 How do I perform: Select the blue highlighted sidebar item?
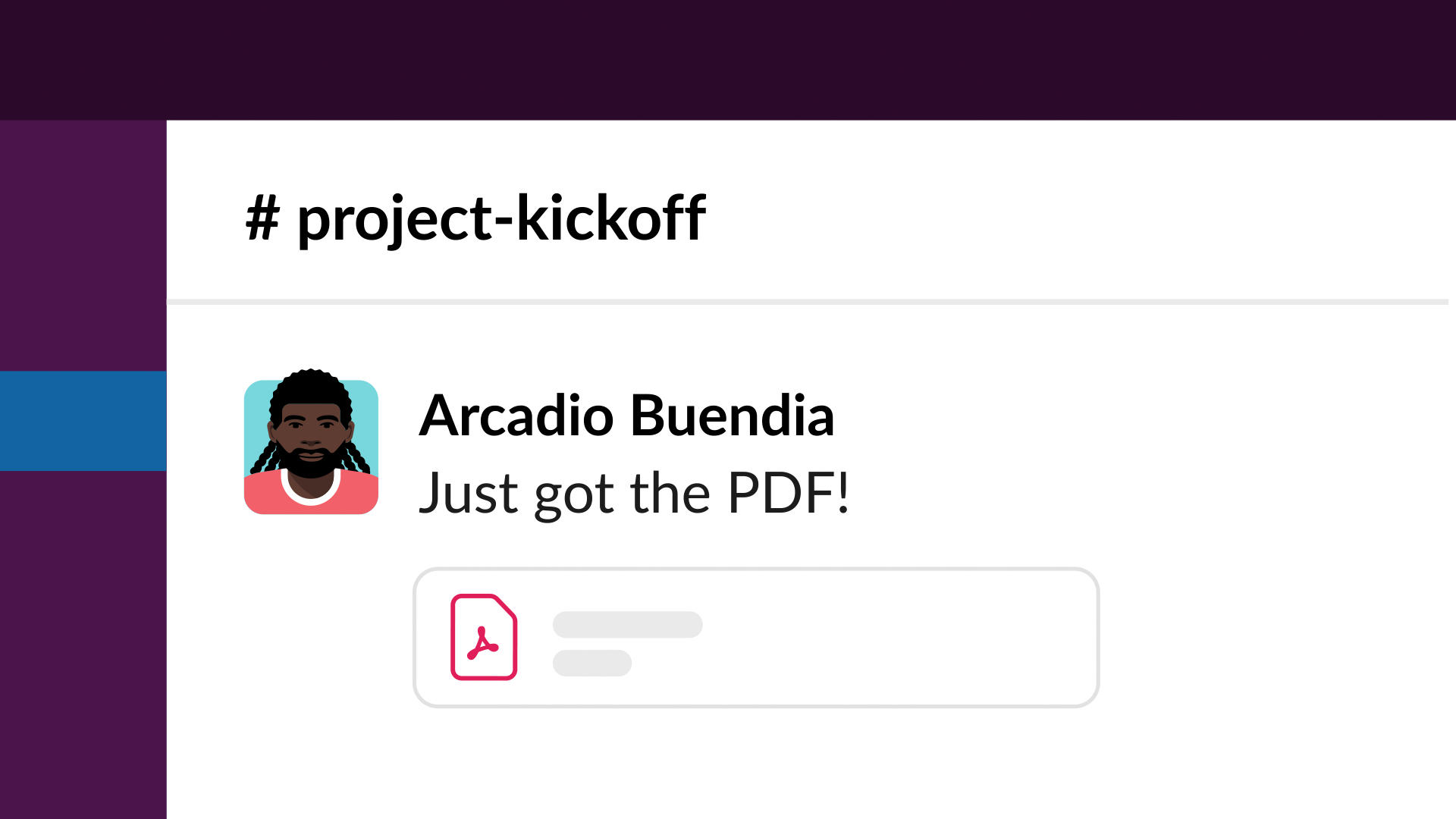(83, 421)
